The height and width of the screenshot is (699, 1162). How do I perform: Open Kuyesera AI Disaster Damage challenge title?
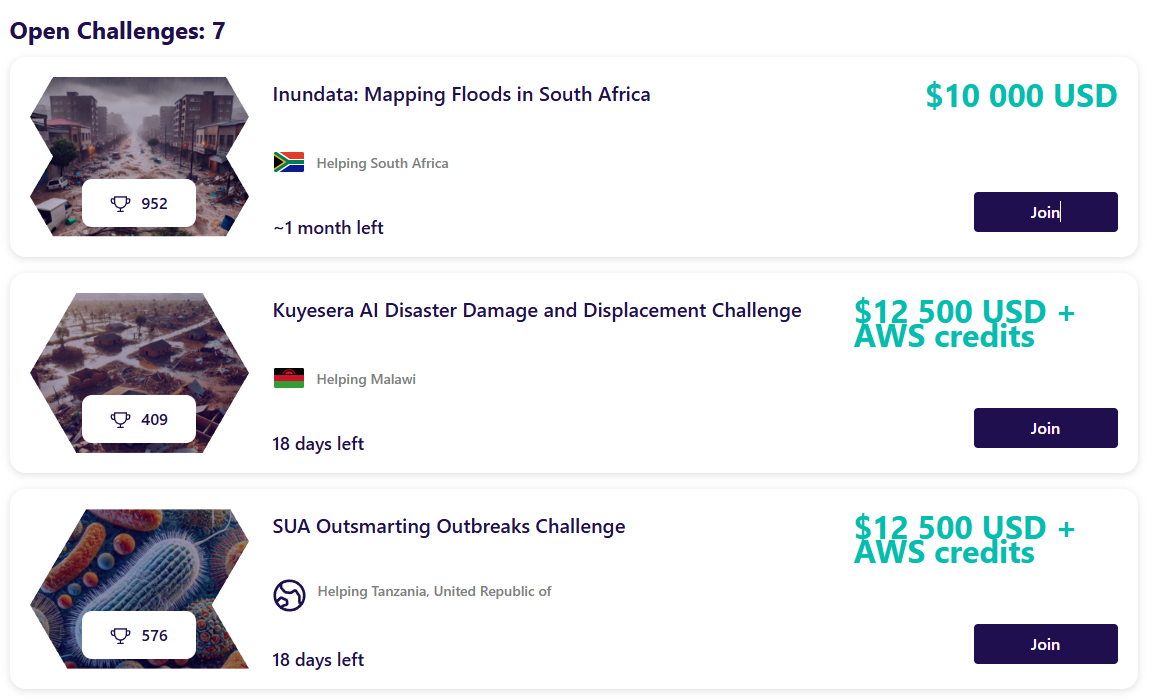click(x=537, y=311)
